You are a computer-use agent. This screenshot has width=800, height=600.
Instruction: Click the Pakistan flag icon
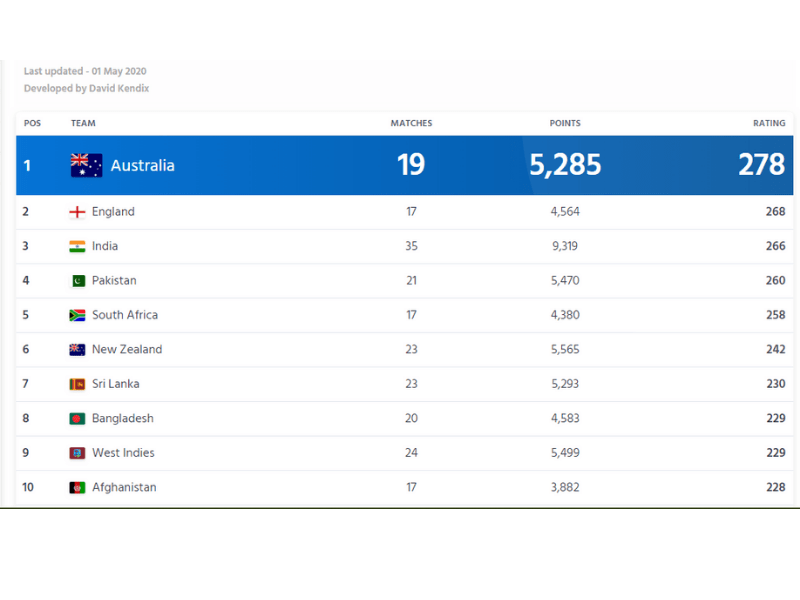click(x=77, y=281)
